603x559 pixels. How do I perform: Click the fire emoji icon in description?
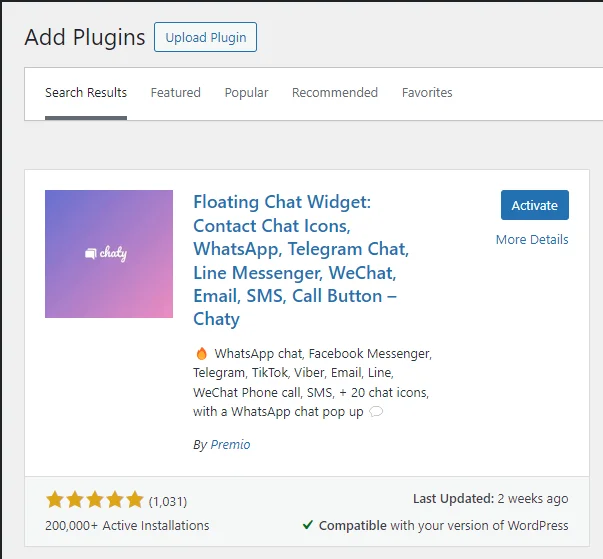(202, 353)
